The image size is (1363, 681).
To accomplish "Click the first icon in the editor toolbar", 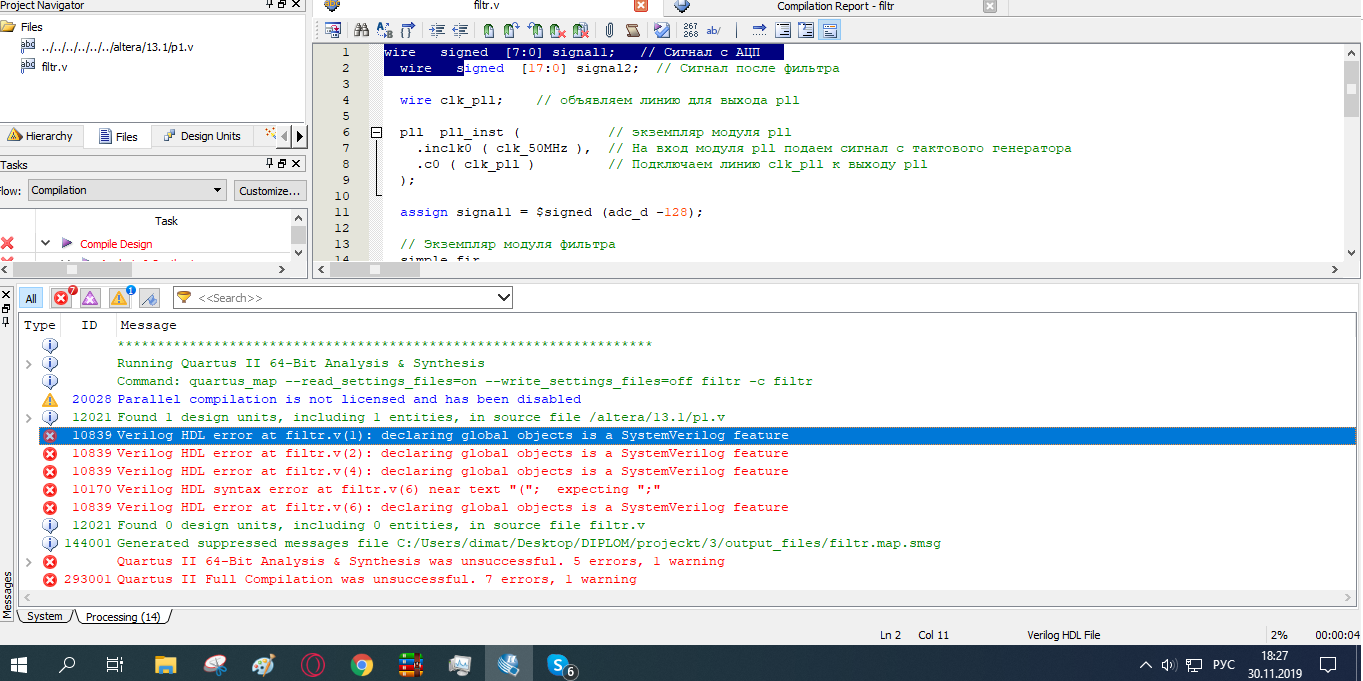I will point(332,30).
